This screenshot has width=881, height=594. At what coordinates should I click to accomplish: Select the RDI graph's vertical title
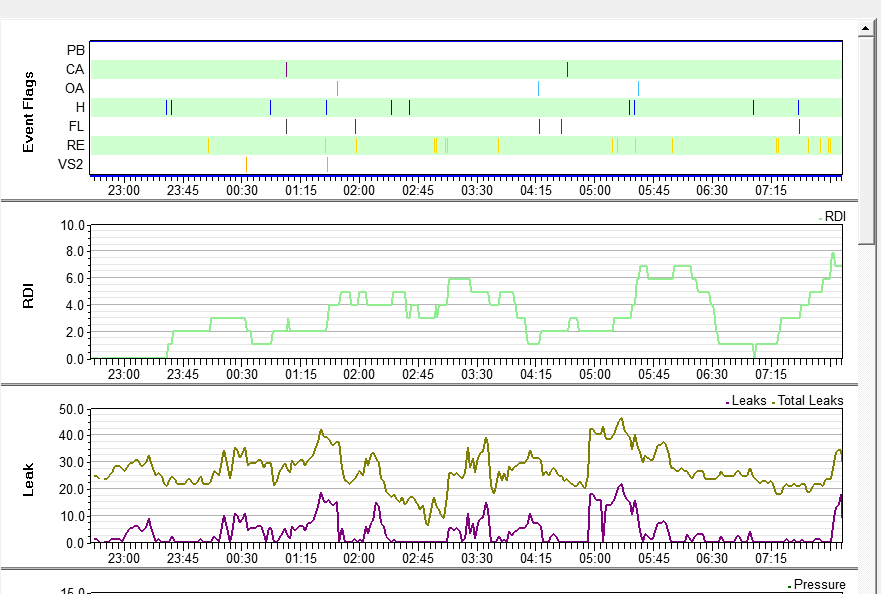coord(29,293)
